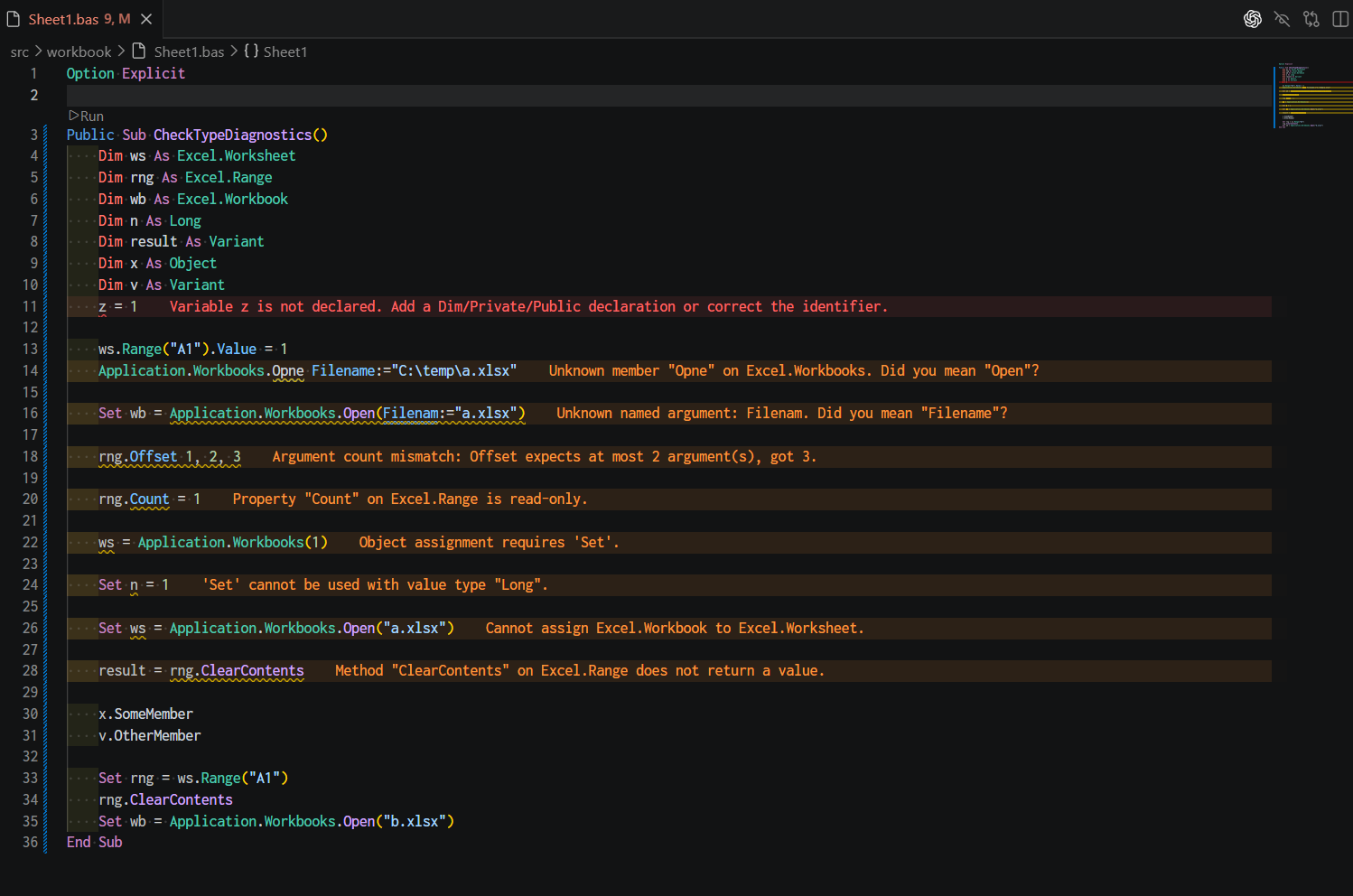The height and width of the screenshot is (896, 1353).
Task: Click "Object assignment requires 'Set'" message
Action: click(x=489, y=543)
